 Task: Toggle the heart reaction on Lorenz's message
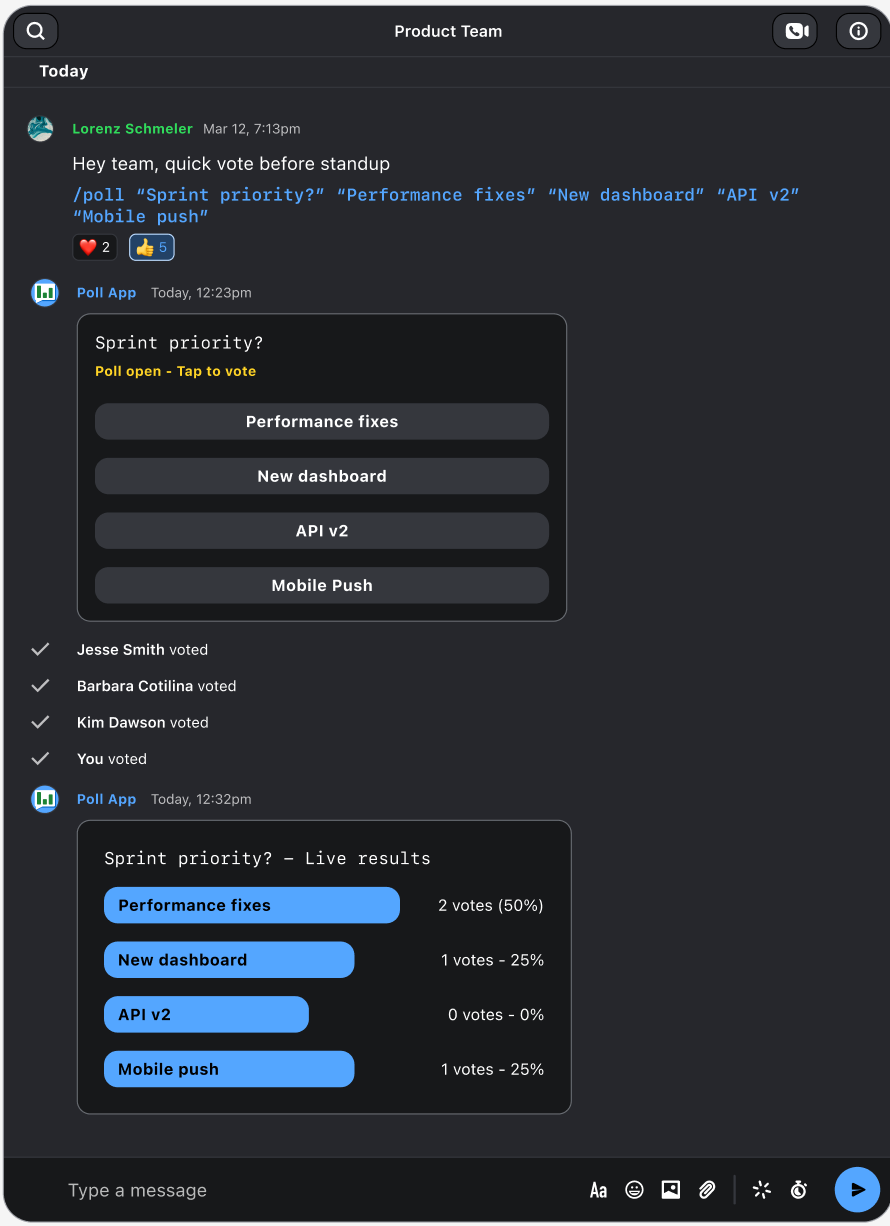click(95, 247)
